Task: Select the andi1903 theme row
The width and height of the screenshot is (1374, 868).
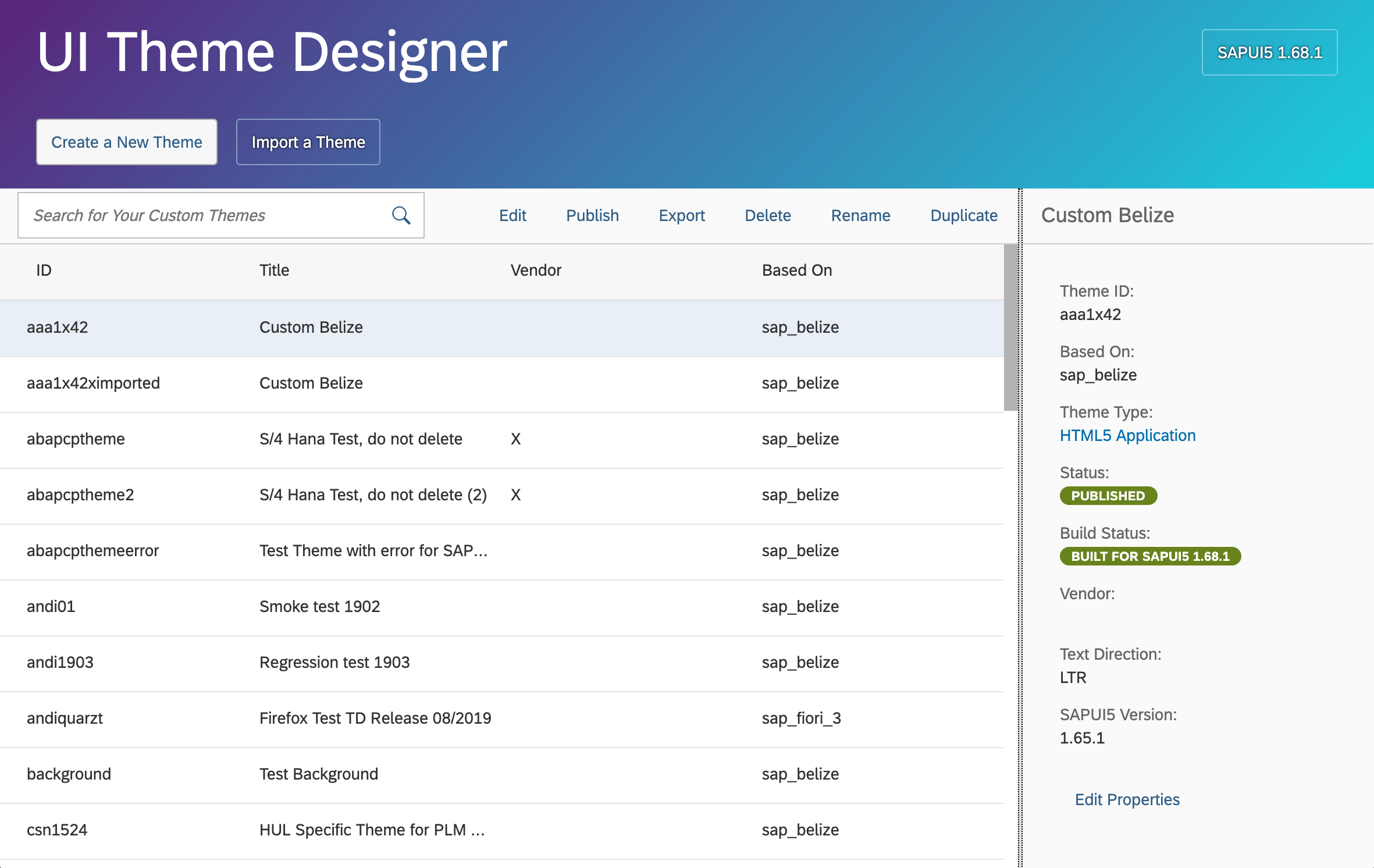Action: 502,663
